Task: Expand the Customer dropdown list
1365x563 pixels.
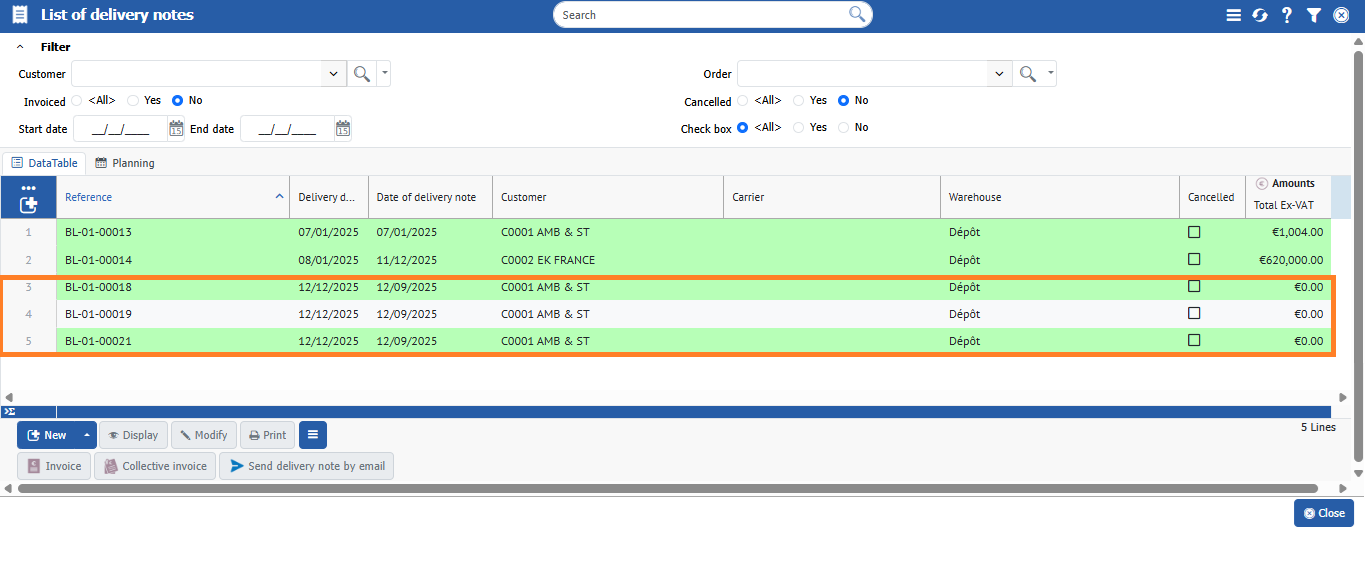Action: coord(333,74)
